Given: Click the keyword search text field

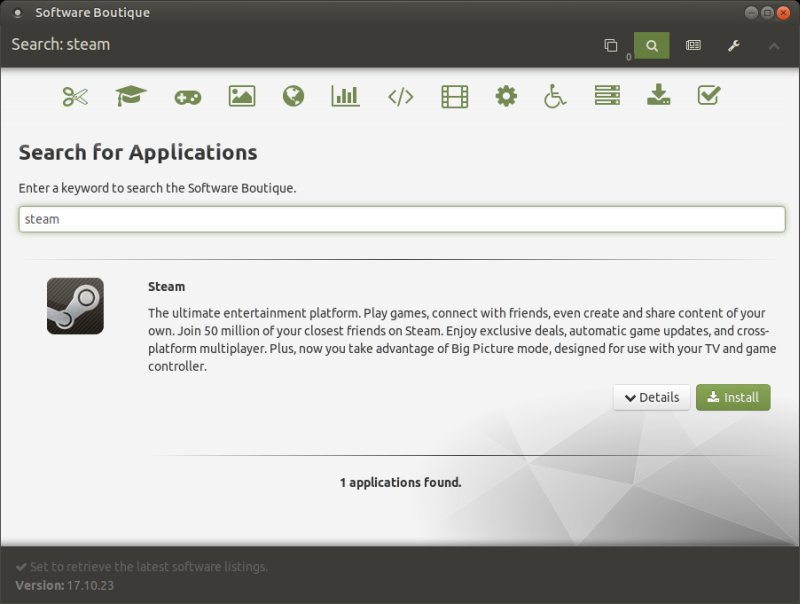Looking at the screenshot, I should point(401,219).
